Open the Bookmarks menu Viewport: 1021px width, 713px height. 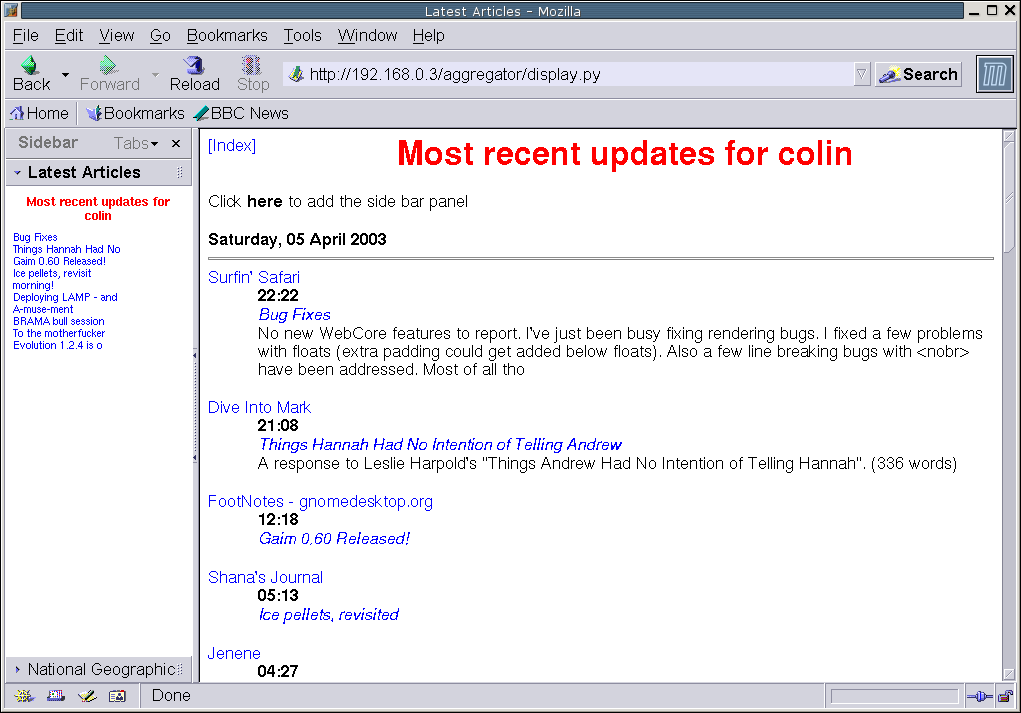[x=227, y=35]
